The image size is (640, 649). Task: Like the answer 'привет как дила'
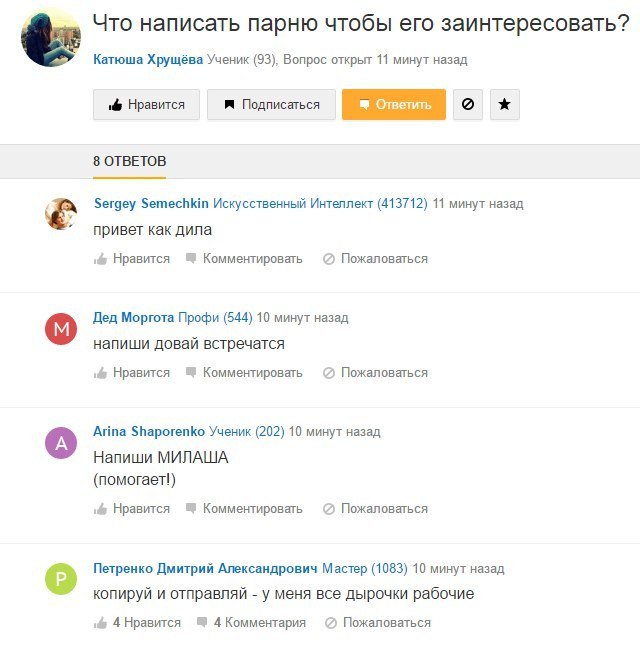point(132,258)
